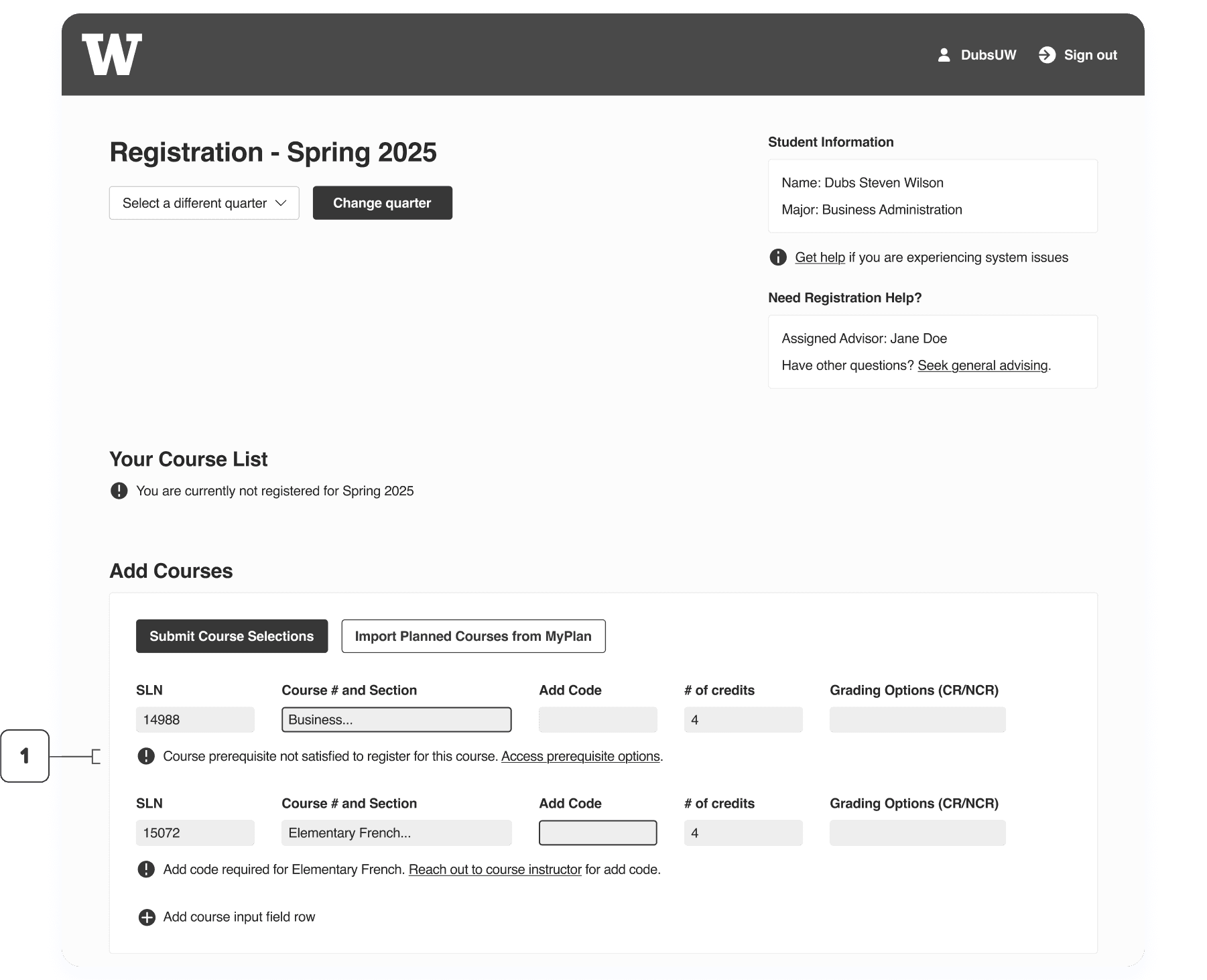
Task: Click the plus icon to add course row
Action: (x=147, y=917)
